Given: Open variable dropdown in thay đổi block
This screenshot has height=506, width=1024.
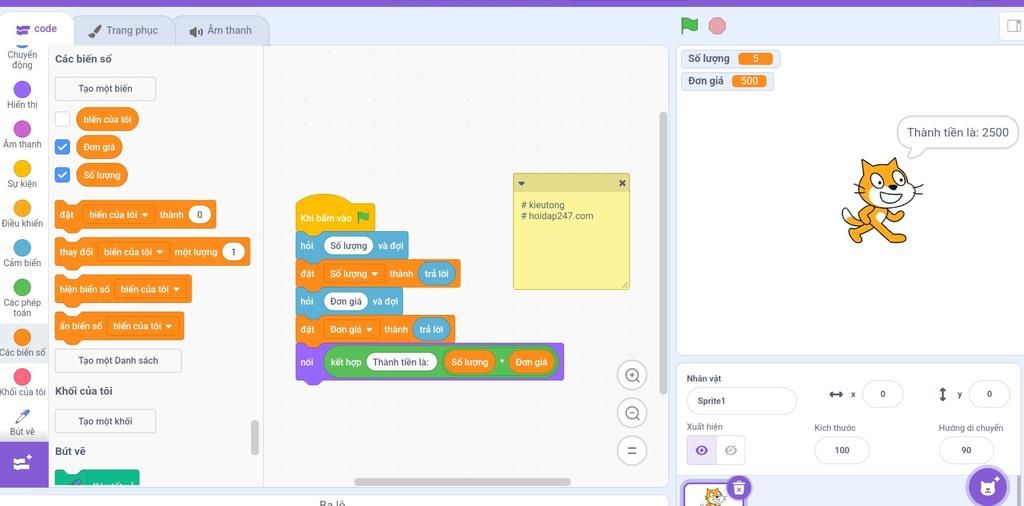Looking at the screenshot, I should [133, 251].
